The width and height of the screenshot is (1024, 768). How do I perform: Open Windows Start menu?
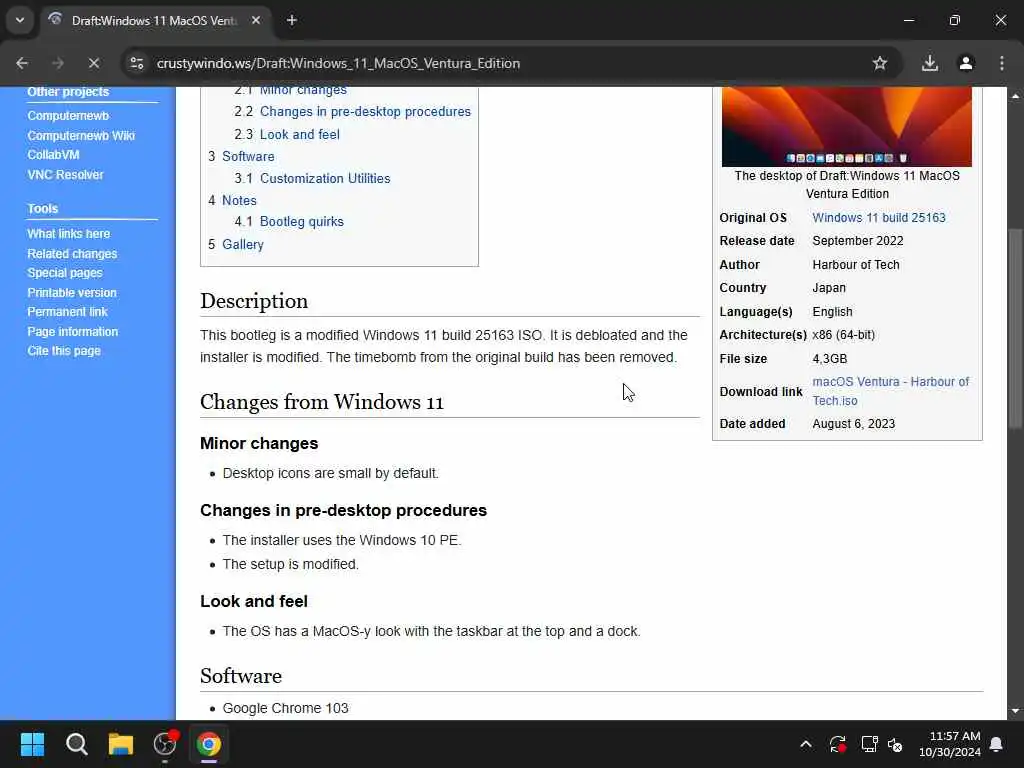tap(32, 744)
